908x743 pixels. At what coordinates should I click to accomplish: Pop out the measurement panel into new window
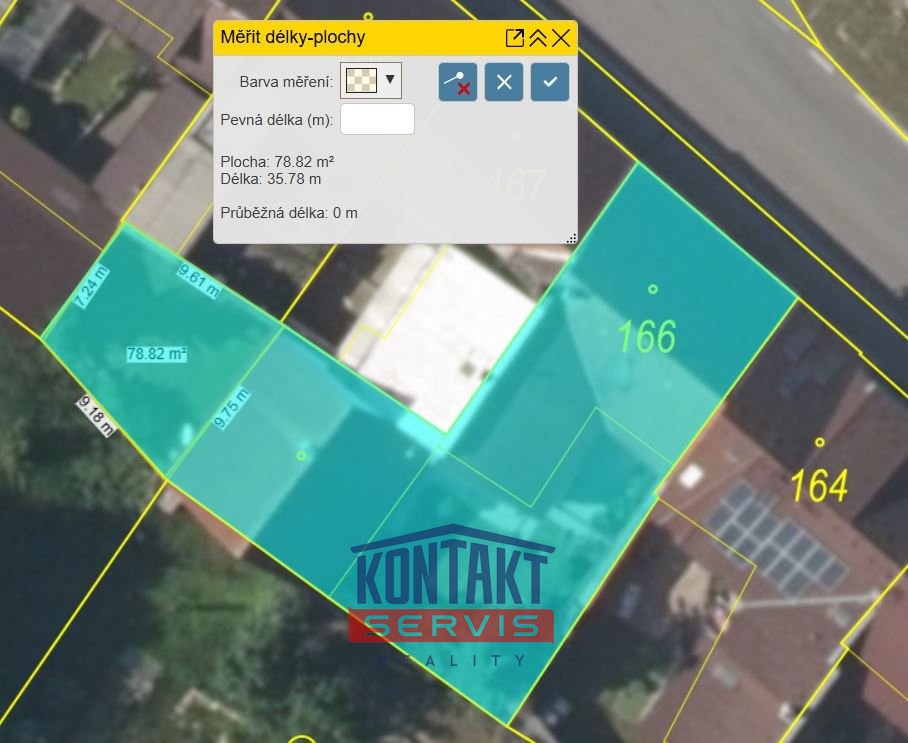click(515, 38)
